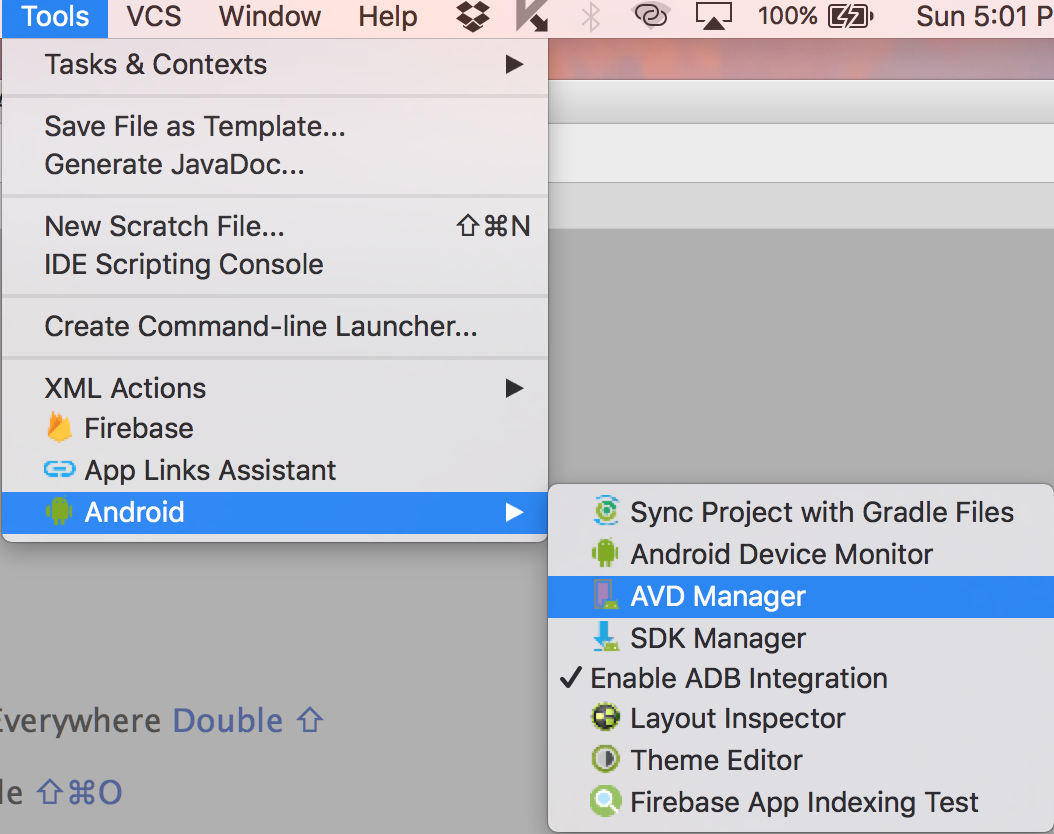Click the Double shift shortcut hint text
Image resolution: width=1054 pixels, height=834 pixels.
(248, 720)
